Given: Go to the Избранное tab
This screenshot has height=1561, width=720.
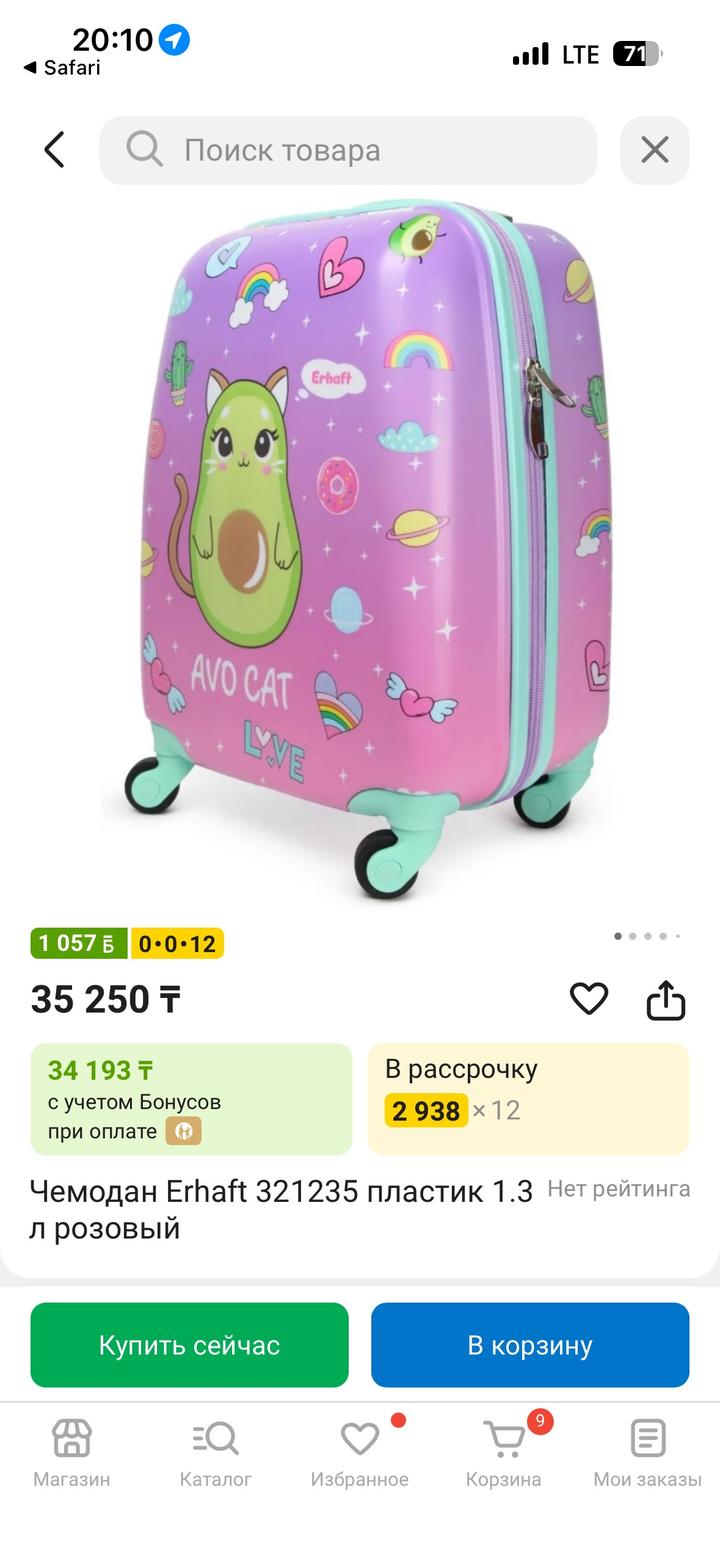Looking at the screenshot, I should point(360,1453).
